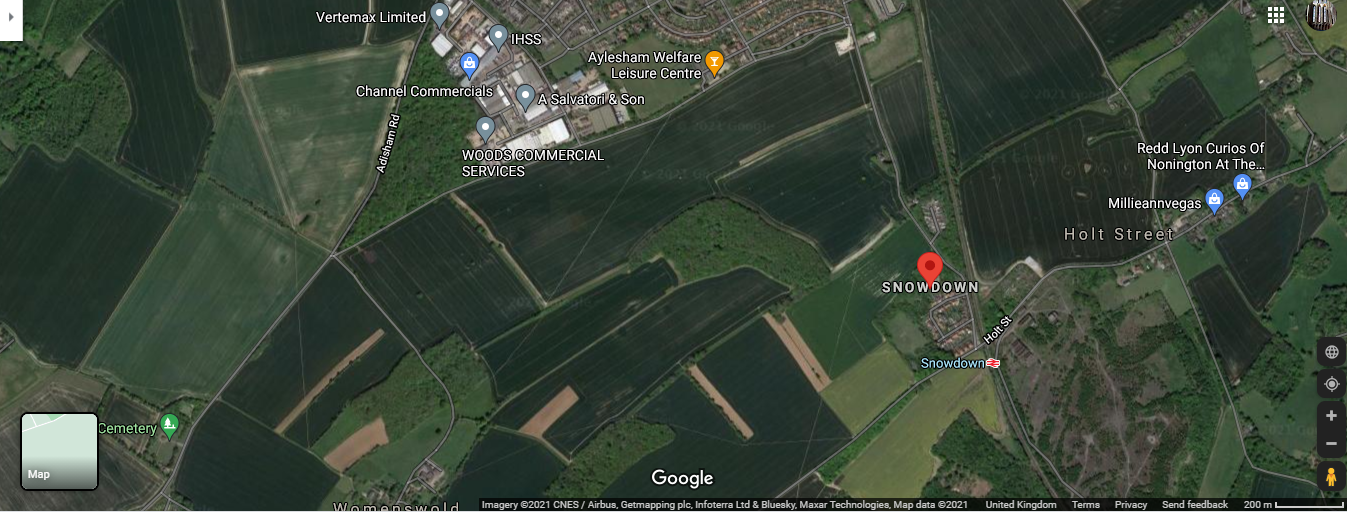Select Woods Commercial Services marker
1347x513 pixels.
pos(485,128)
